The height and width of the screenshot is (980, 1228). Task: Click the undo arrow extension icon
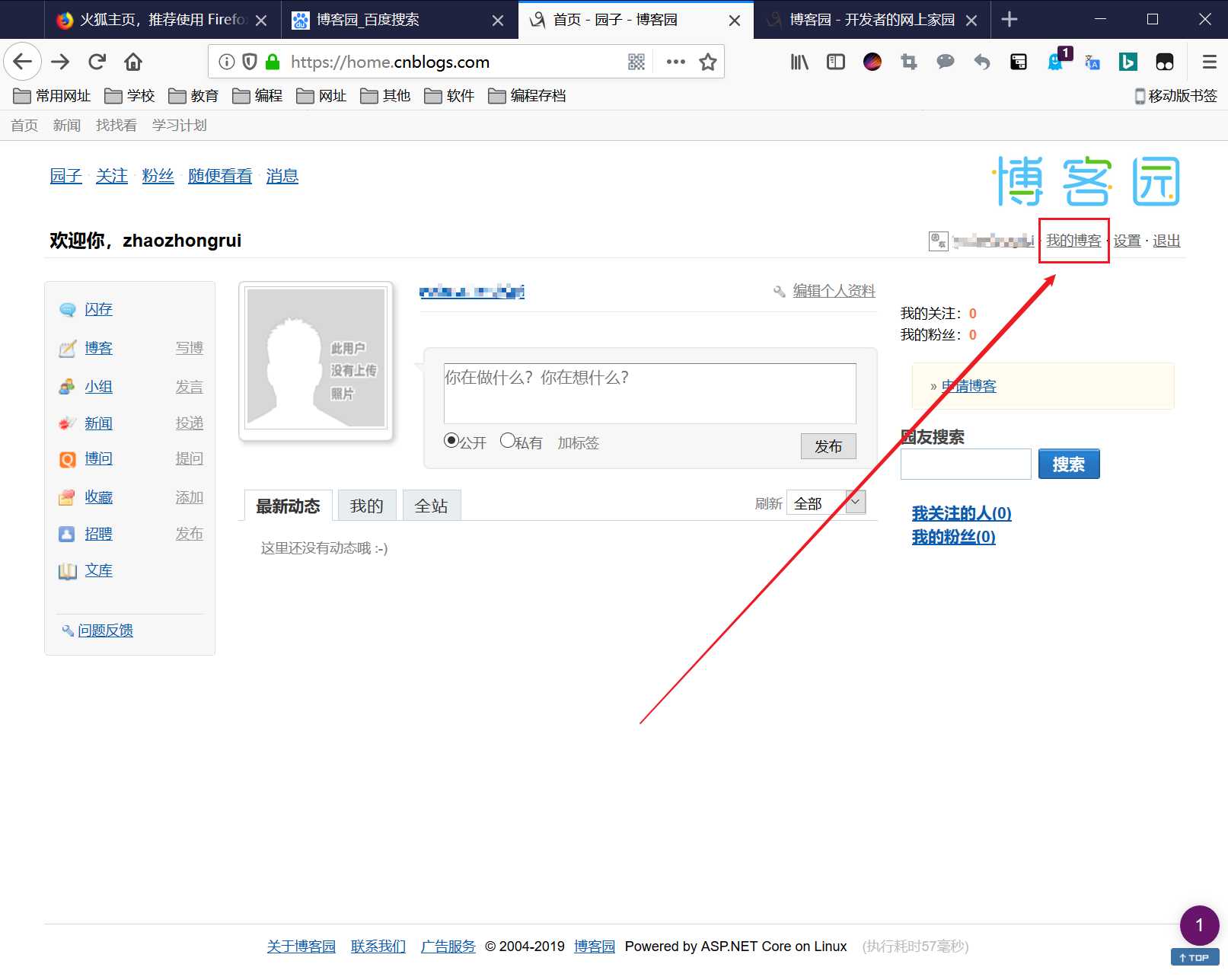(982, 62)
